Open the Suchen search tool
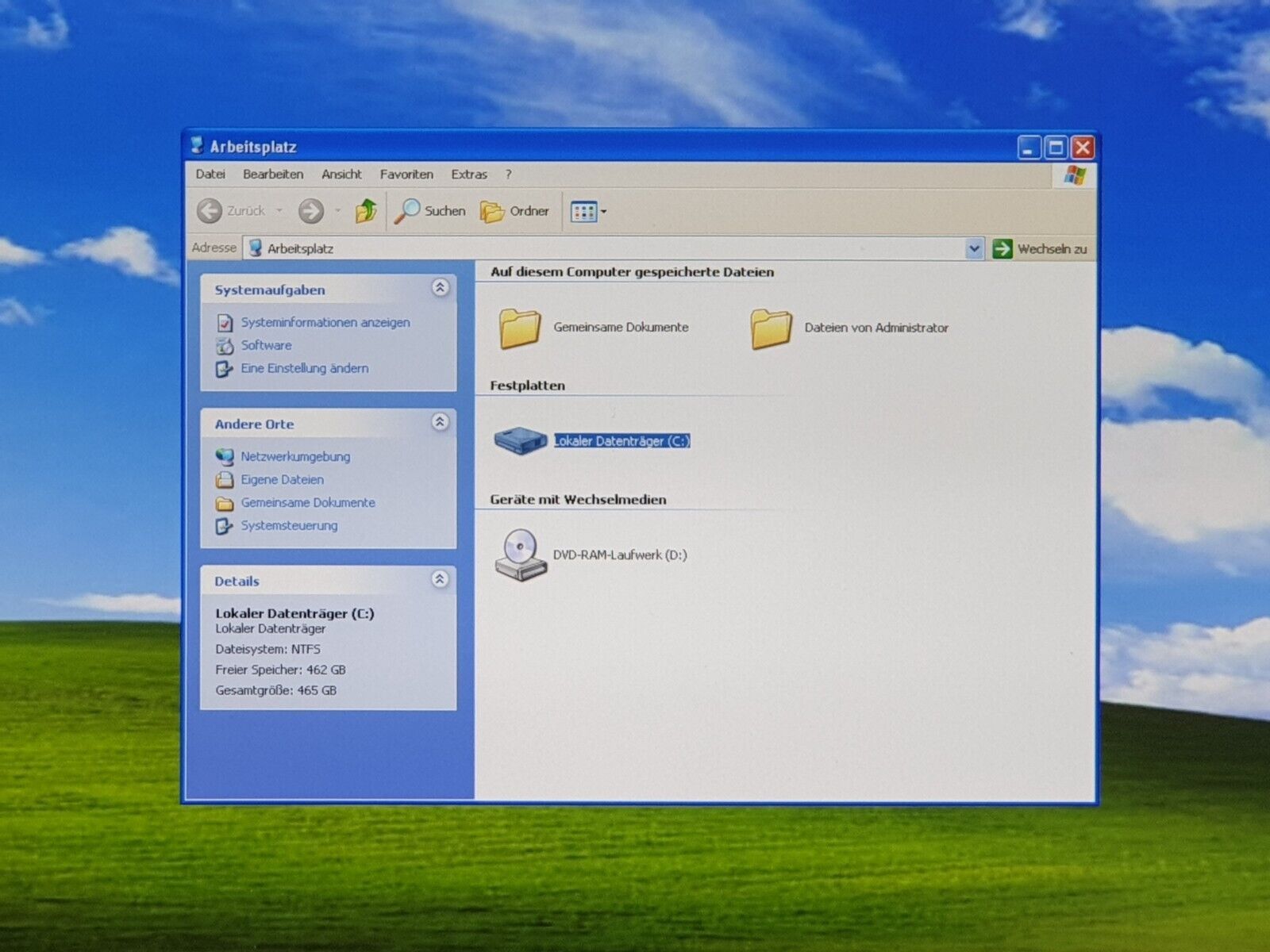Image resolution: width=1270 pixels, height=952 pixels. [431, 211]
